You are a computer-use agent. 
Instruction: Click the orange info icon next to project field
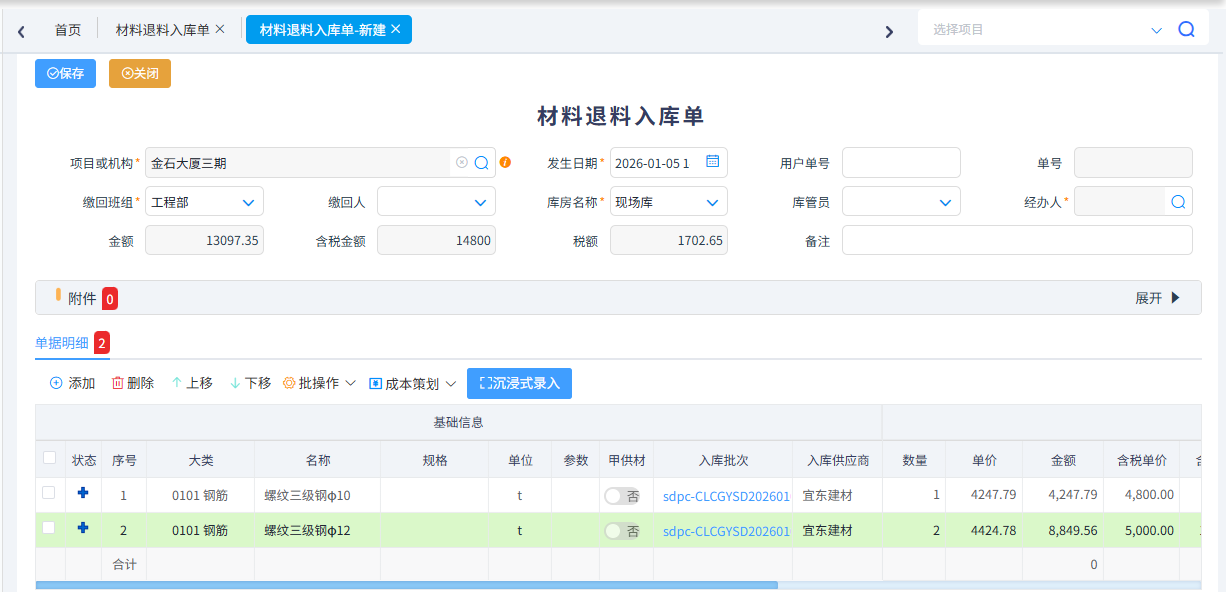pyautogui.click(x=506, y=162)
